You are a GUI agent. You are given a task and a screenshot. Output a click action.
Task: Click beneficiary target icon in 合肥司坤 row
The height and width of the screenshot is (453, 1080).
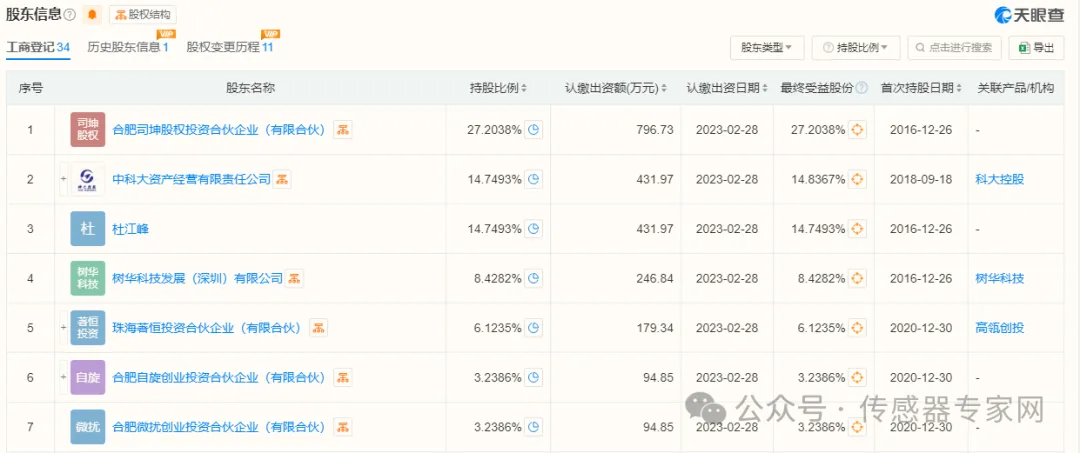click(857, 129)
